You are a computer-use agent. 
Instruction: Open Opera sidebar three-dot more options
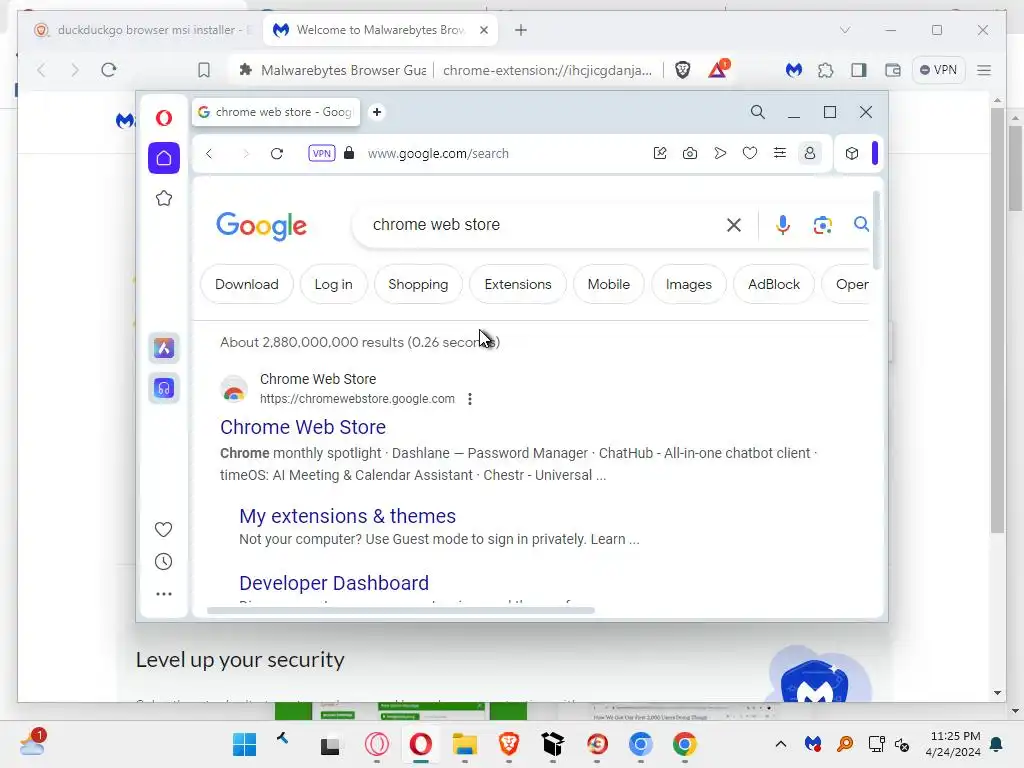tap(164, 594)
